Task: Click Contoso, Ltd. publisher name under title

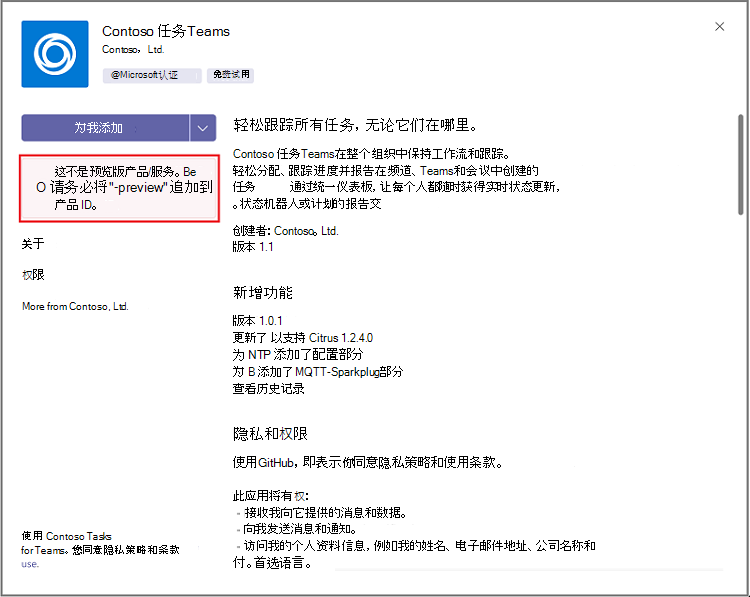Action: [x=133, y=49]
